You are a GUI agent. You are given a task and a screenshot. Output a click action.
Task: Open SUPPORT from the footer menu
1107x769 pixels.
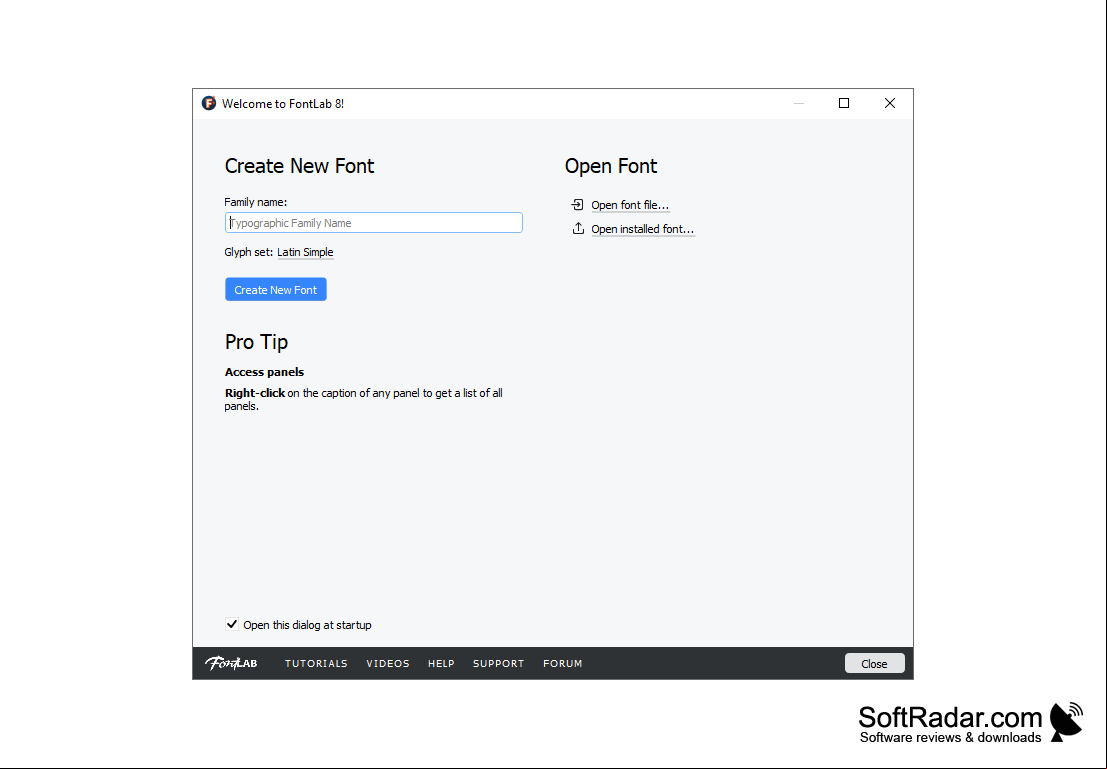coord(498,664)
